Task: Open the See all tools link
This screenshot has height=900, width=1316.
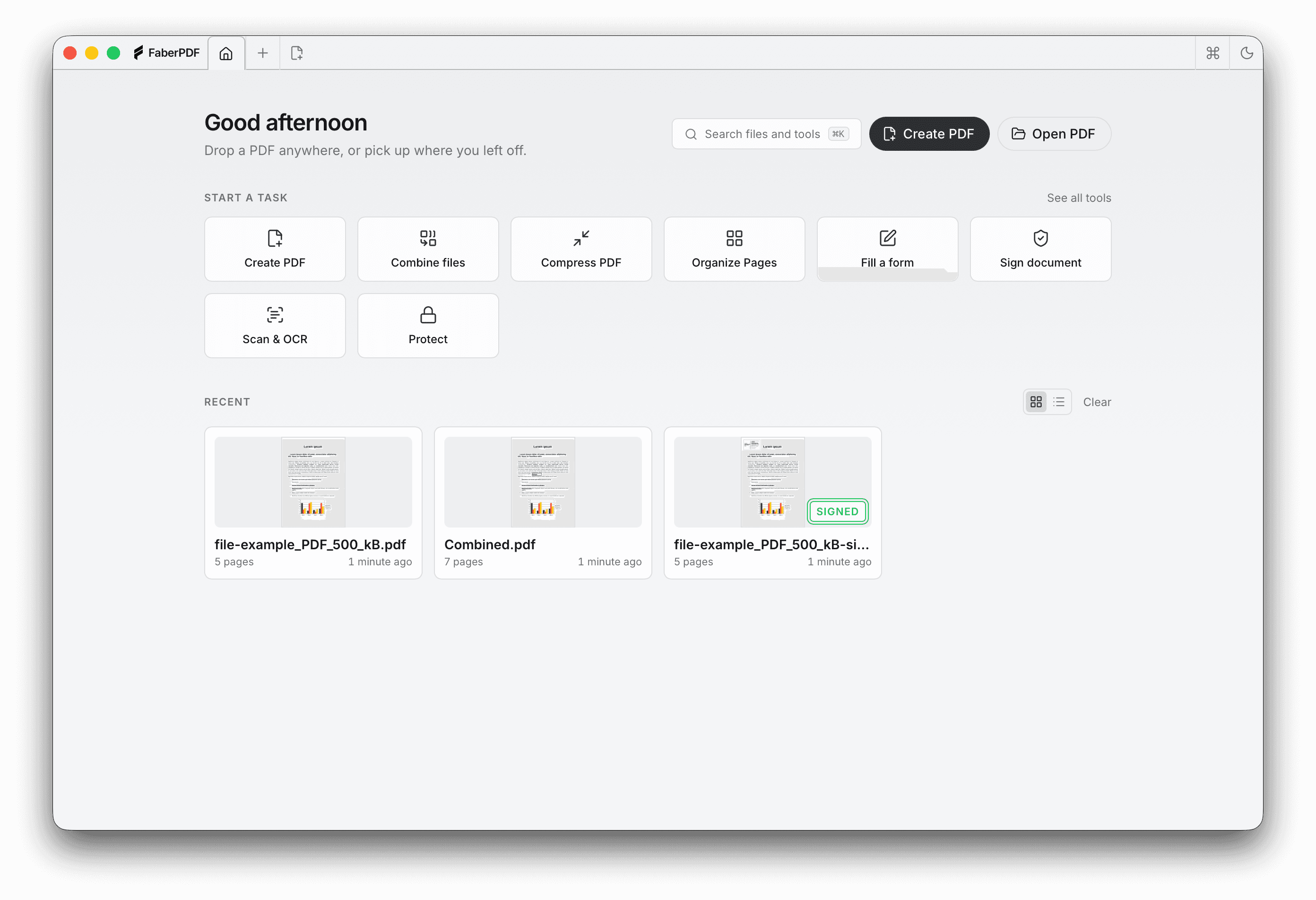Action: 1079,198
